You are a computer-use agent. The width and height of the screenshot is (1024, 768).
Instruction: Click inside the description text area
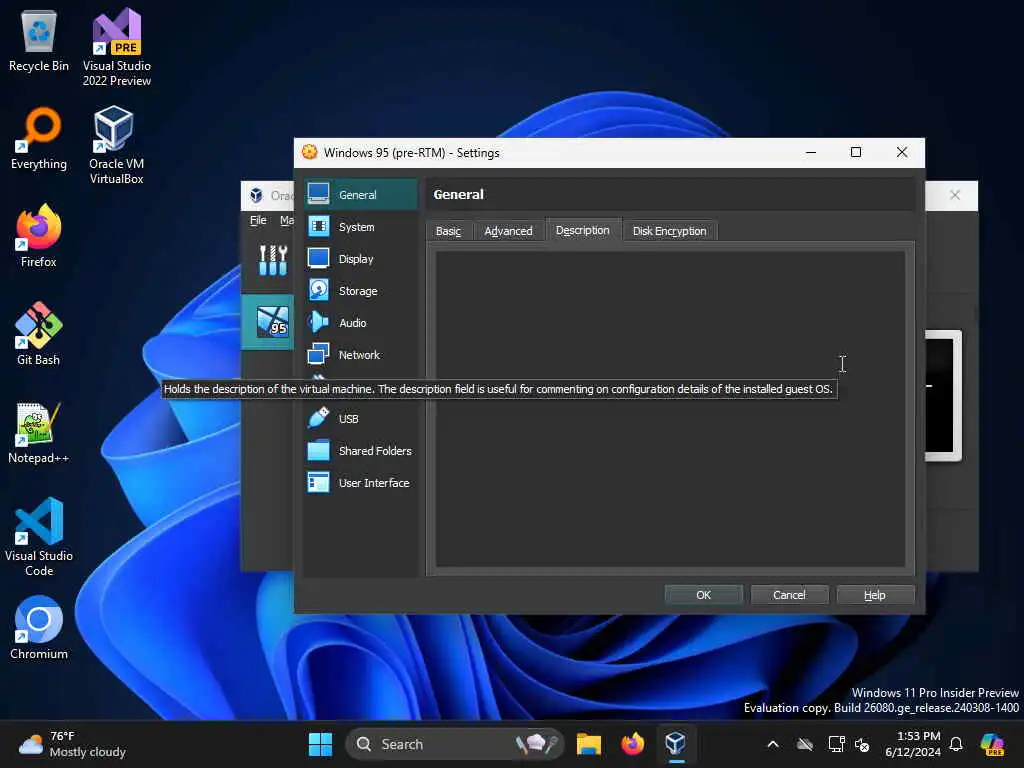point(670,409)
